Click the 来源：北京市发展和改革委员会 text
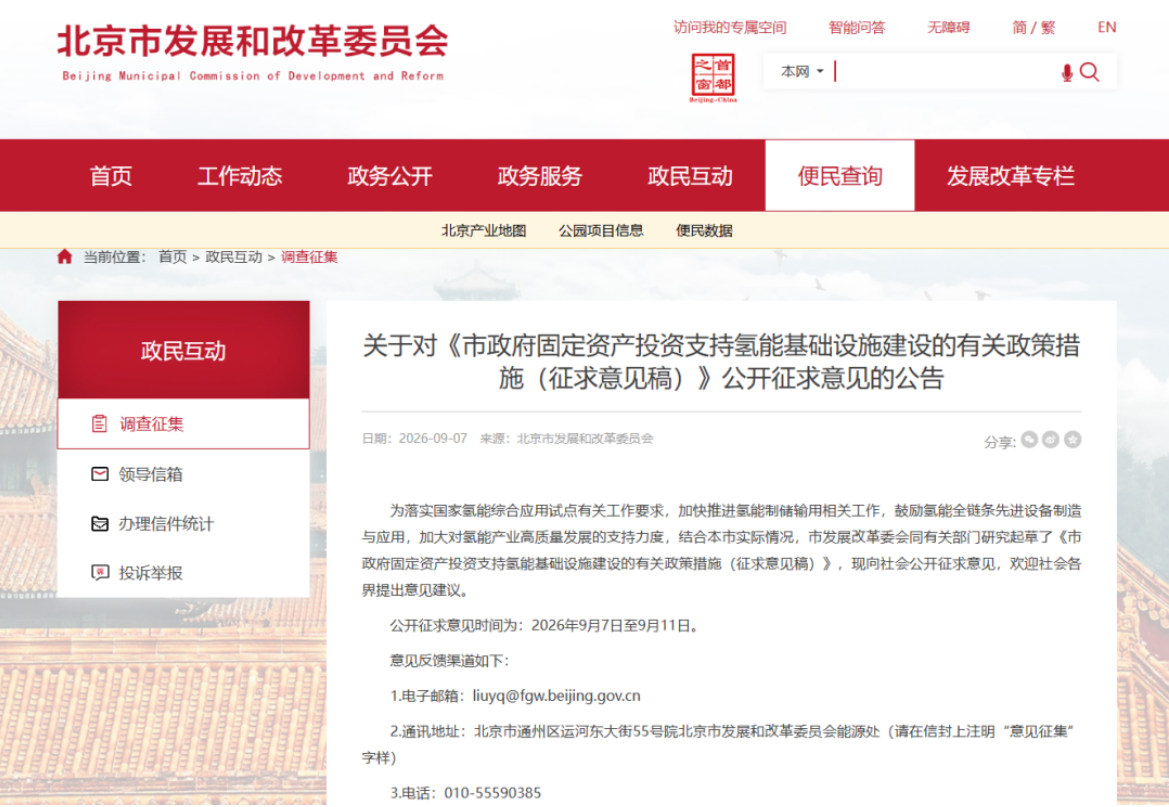This screenshot has width=1169, height=807. pos(567,439)
